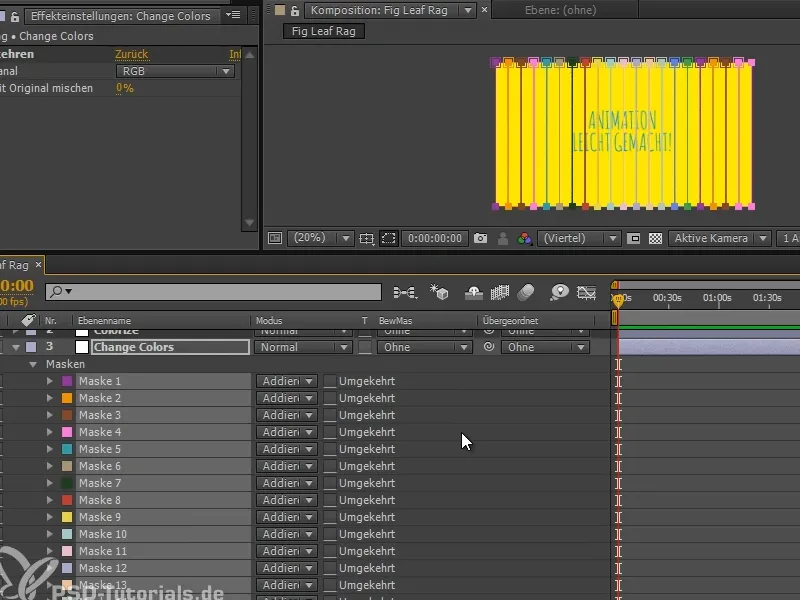Expand the Maske 1 disclosure triangle
Image resolution: width=800 pixels, height=600 pixels.
click(49, 381)
